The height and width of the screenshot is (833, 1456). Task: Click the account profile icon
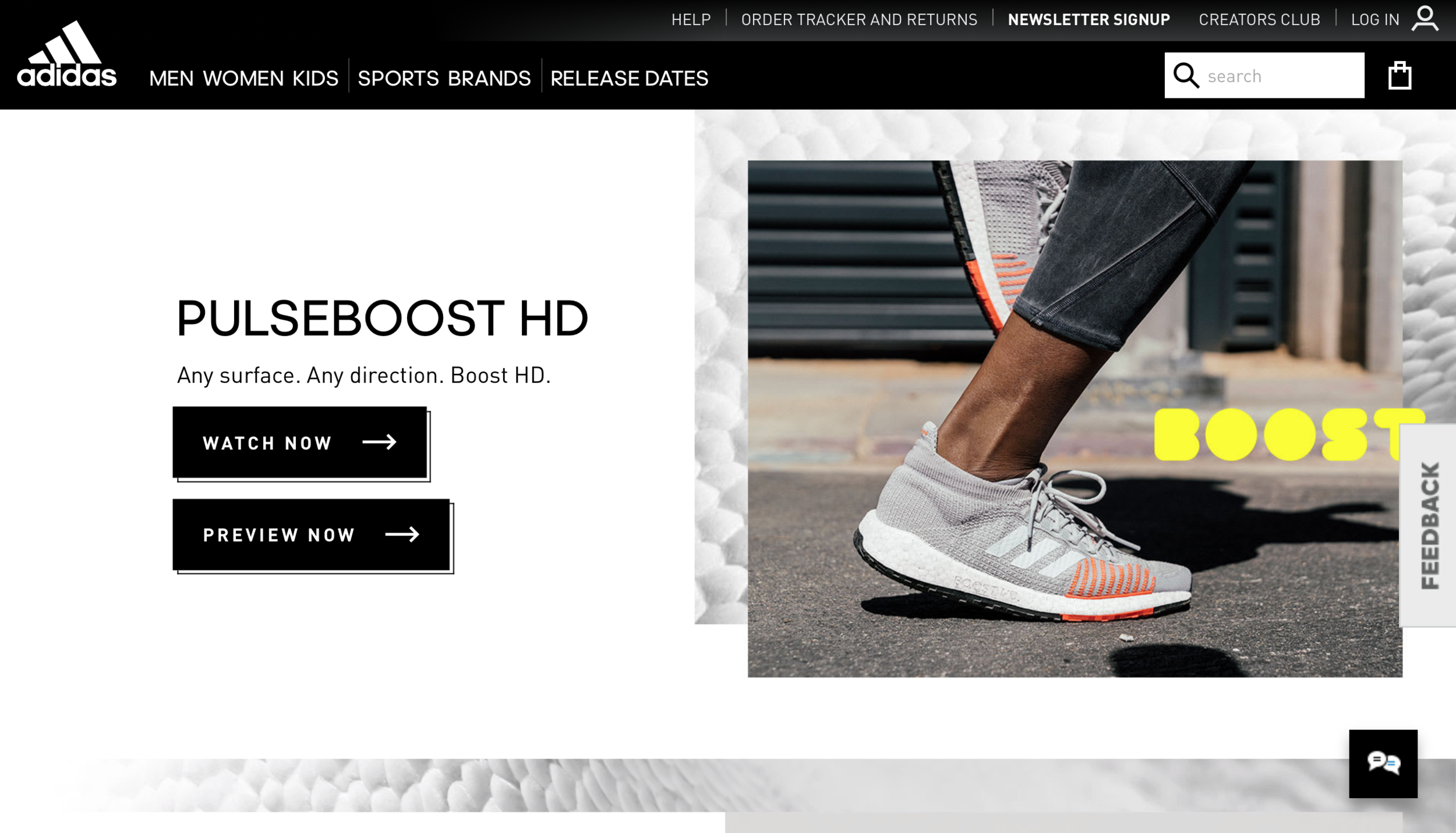(1425, 19)
